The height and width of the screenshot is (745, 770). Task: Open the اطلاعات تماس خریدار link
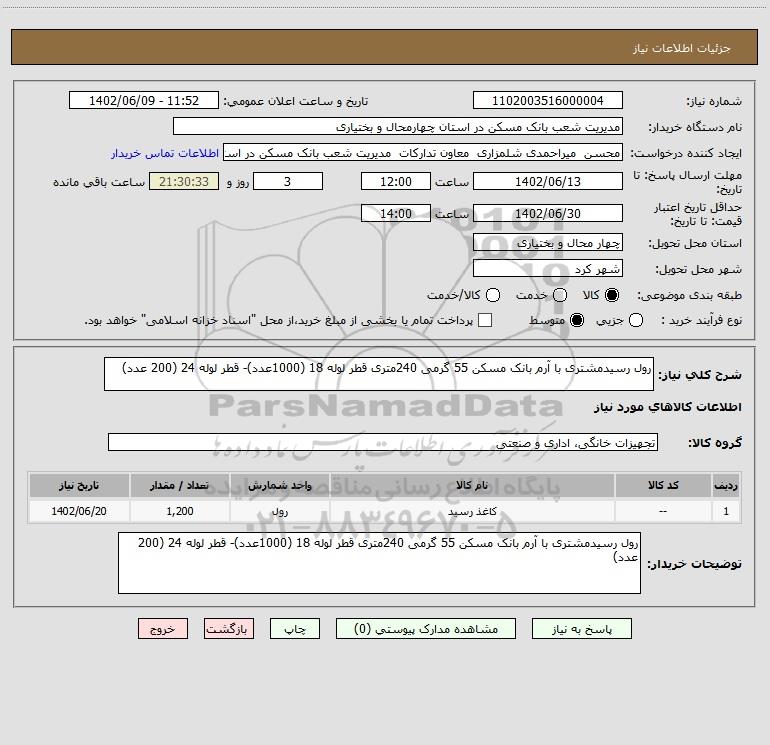pyautogui.click(x=165, y=153)
